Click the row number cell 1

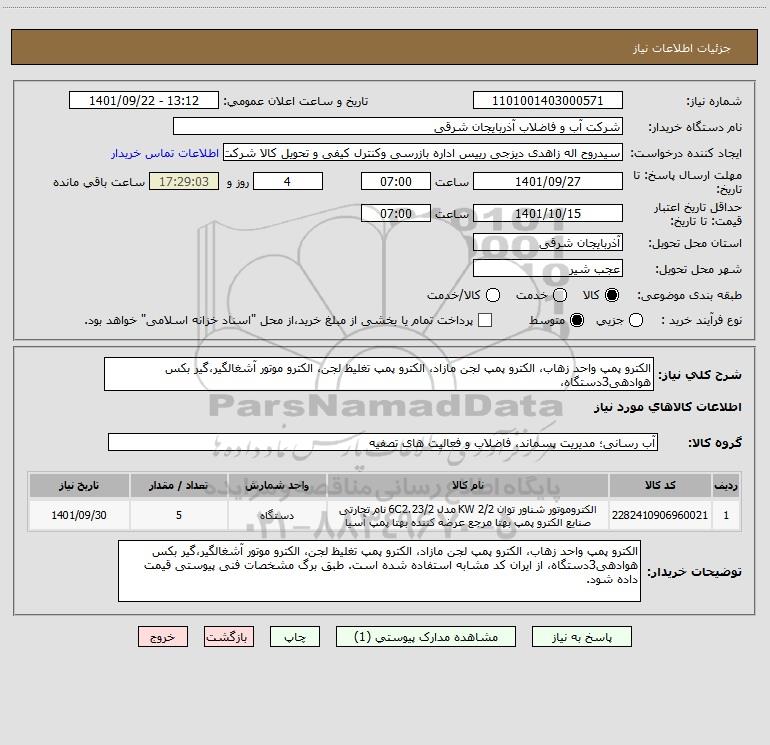(x=726, y=515)
